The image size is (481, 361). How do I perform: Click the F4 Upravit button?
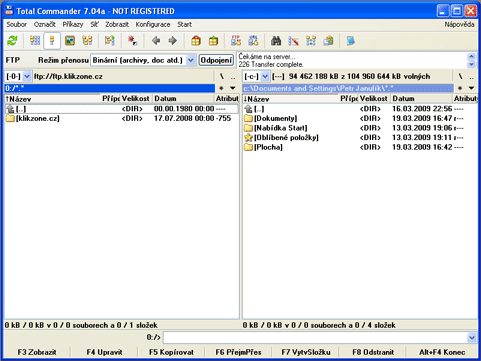pyautogui.click(x=104, y=352)
